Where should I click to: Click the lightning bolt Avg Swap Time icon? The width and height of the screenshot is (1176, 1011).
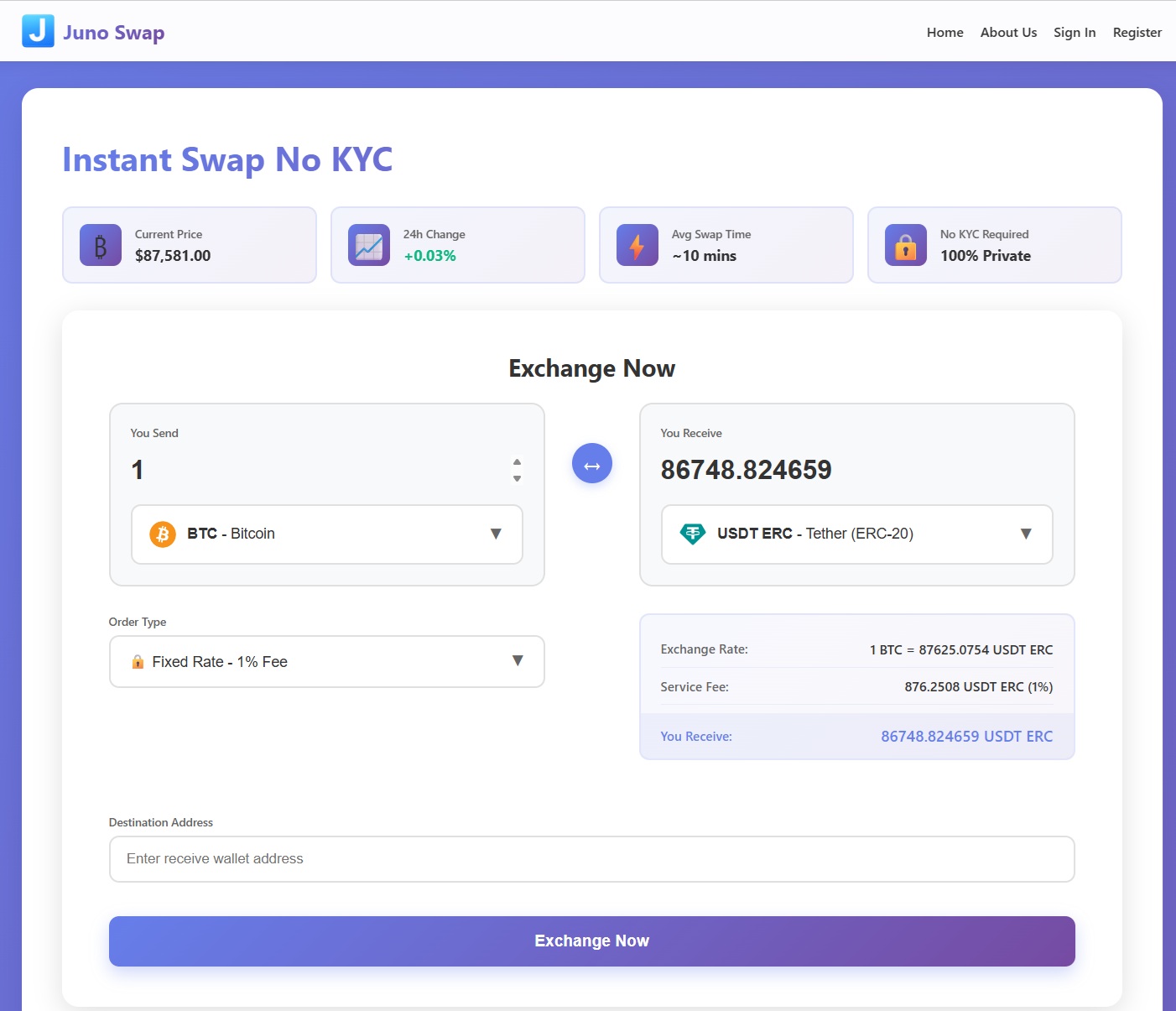(637, 245)
